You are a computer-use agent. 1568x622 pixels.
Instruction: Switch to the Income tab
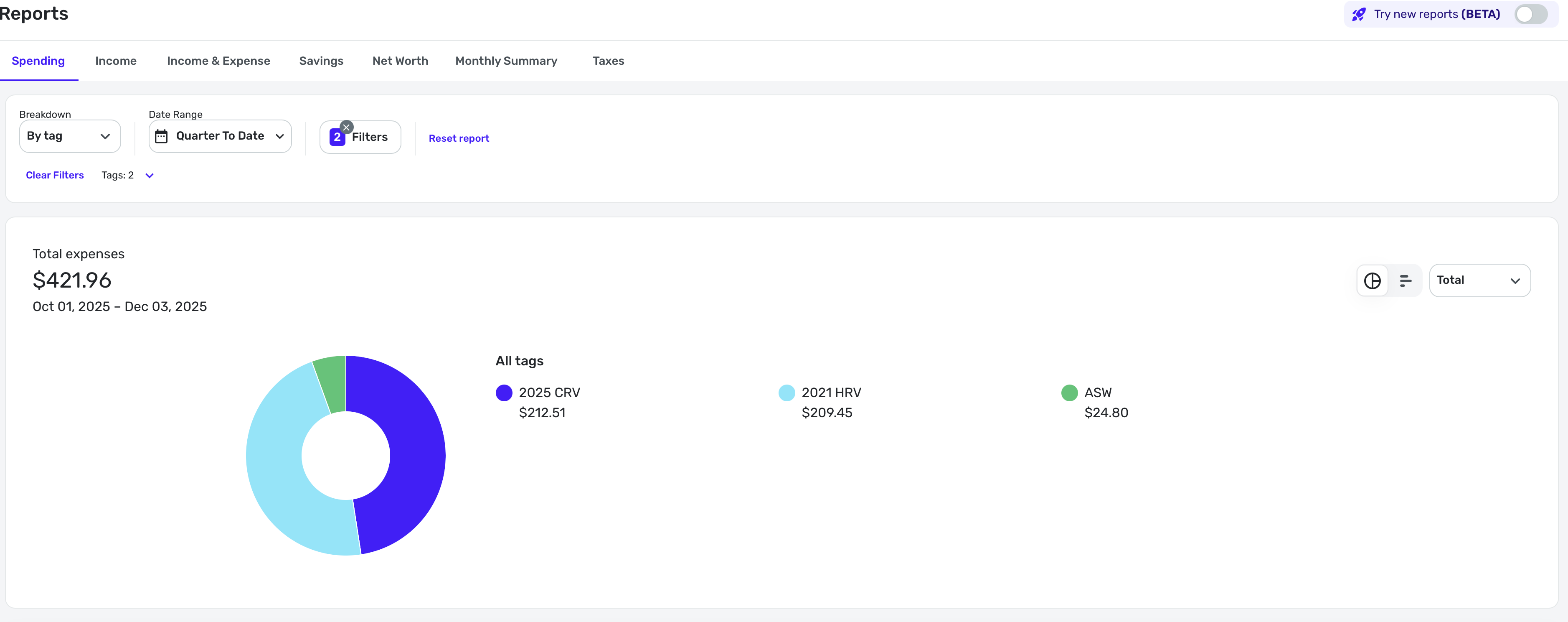(x=116, y=61)
